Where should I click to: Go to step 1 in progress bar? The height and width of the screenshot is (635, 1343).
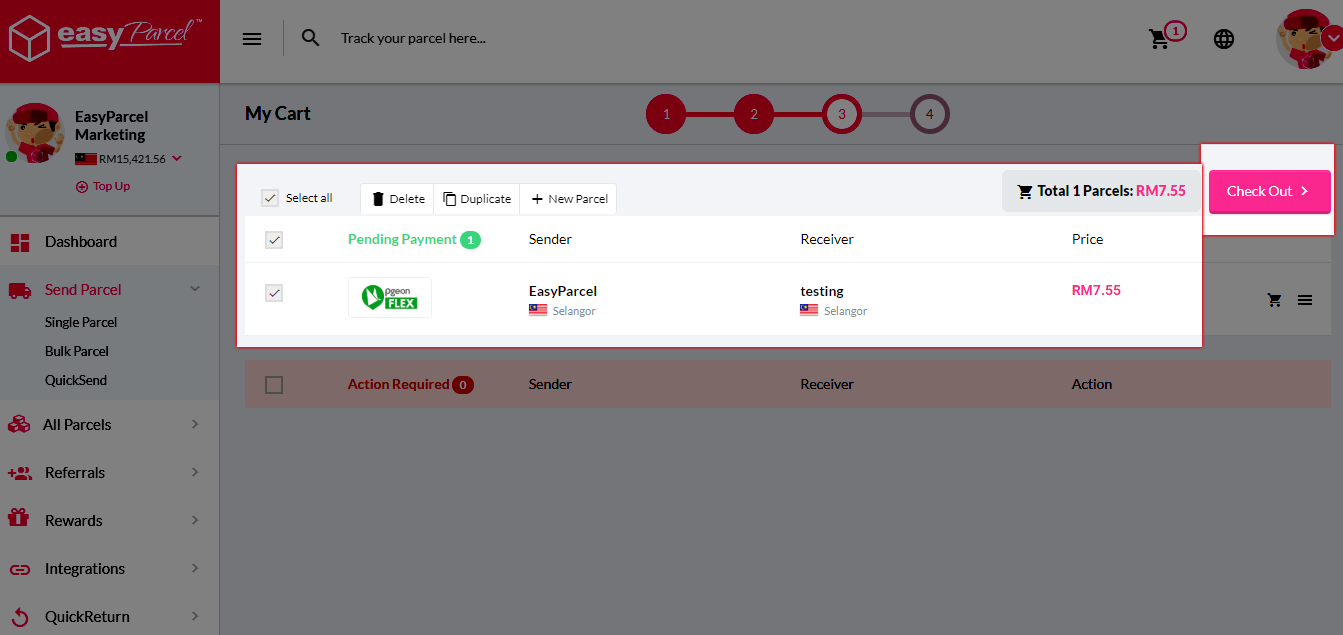click(666, 114)
